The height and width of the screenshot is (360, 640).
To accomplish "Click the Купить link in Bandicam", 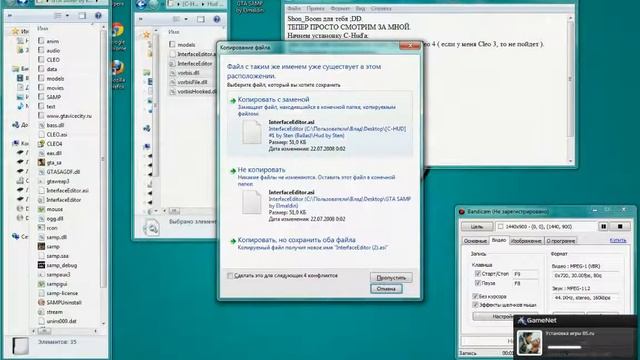I will coord(618,240).
